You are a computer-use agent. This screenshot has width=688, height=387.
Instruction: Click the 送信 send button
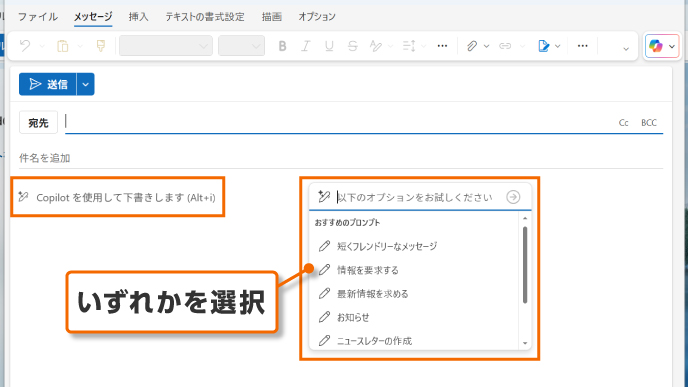pos(48,84)
